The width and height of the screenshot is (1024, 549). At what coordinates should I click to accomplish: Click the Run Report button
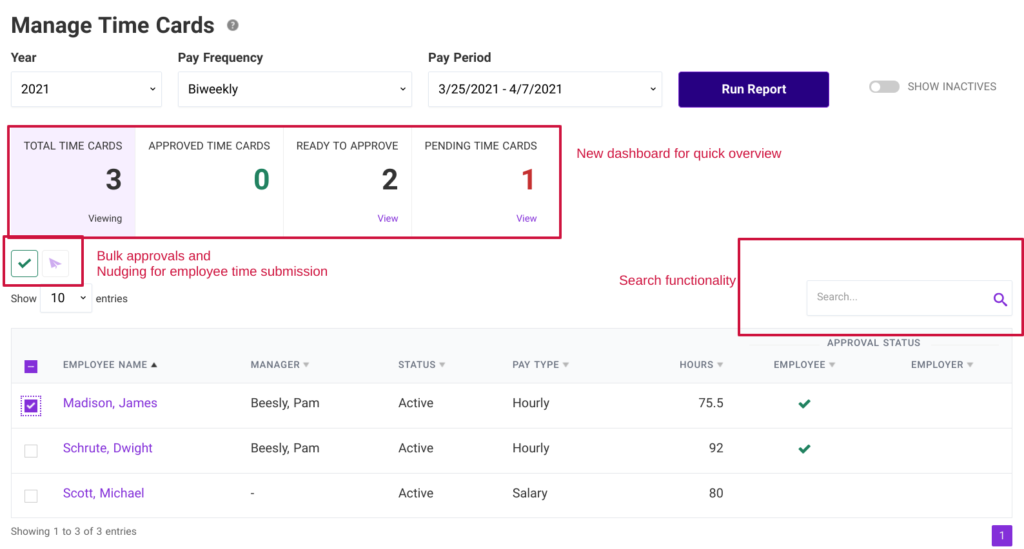point(753,89)
